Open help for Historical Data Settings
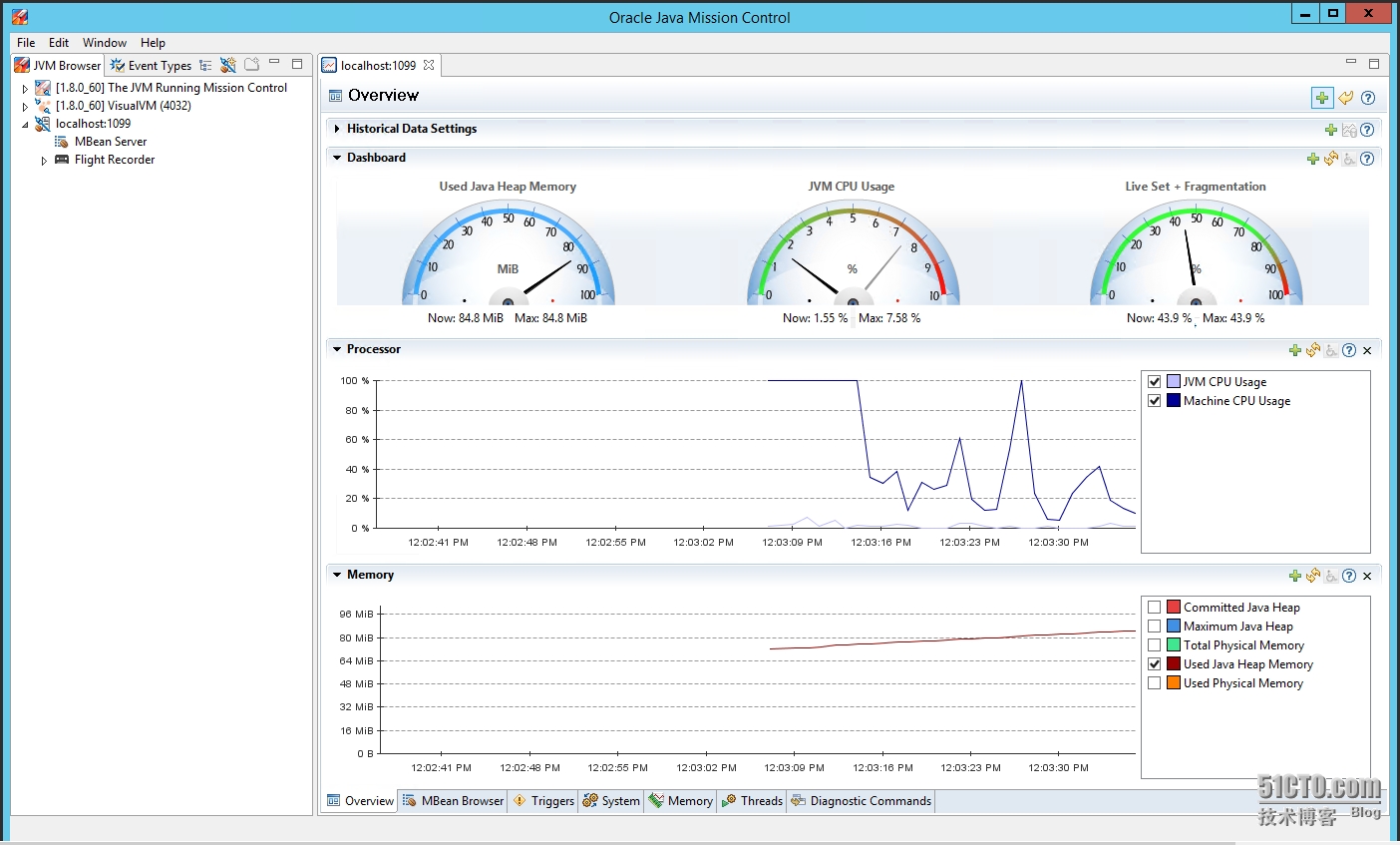Viewport: 1400px width, 845px height. click(x=1367, y=130)
